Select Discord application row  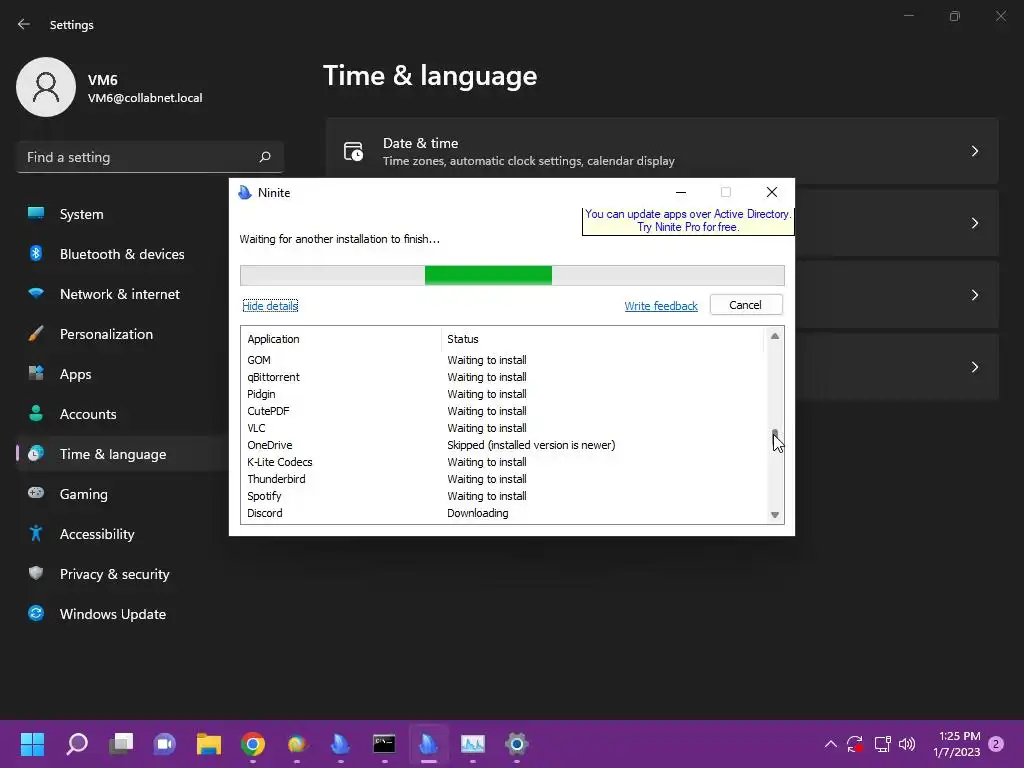503,513
